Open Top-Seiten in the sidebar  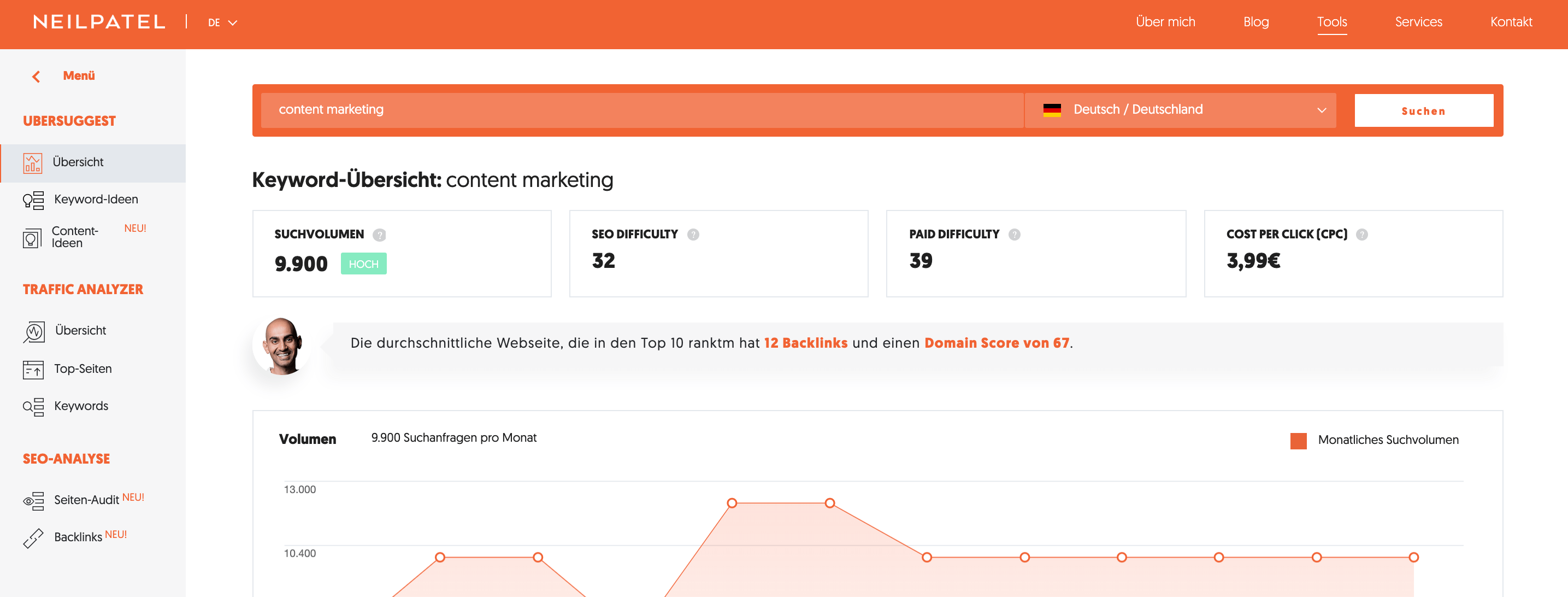click(x=83, y=369)
